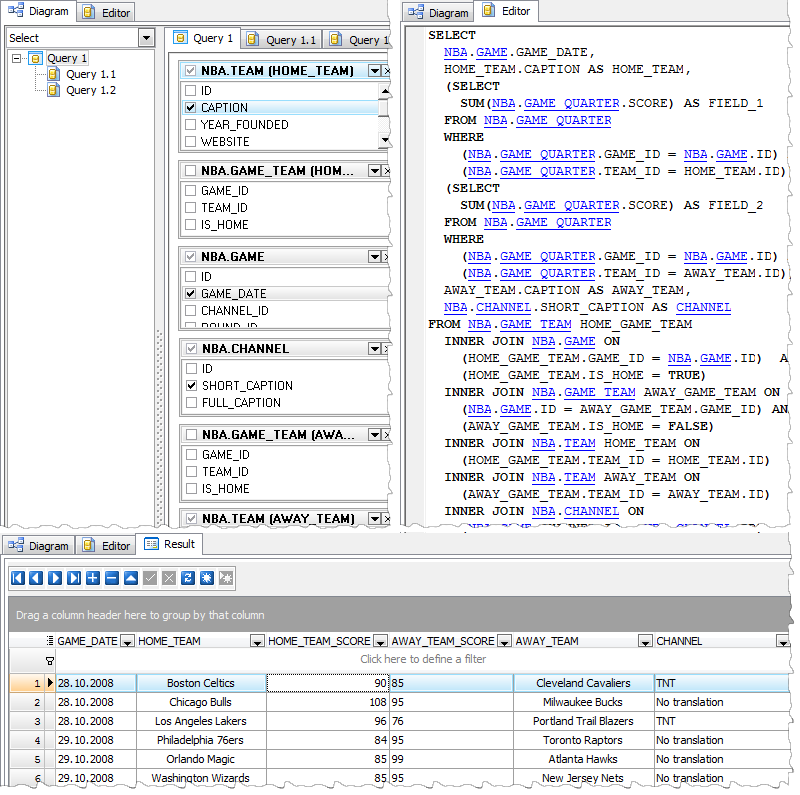Fetch all records using the sun icon
The height and width of the screenshot is (795, 800).
pyautogui.click(x=207, y=578)
